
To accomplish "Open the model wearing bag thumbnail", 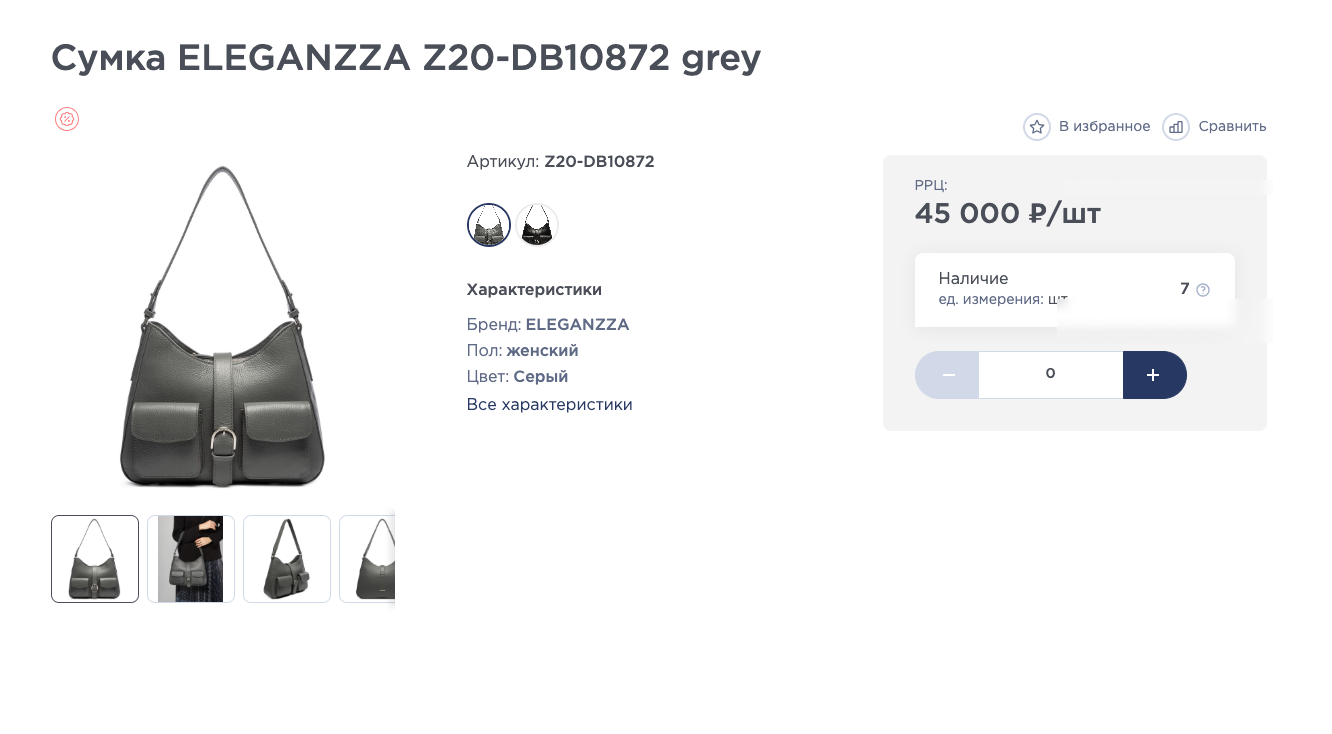I will click(x=191, y=559).
